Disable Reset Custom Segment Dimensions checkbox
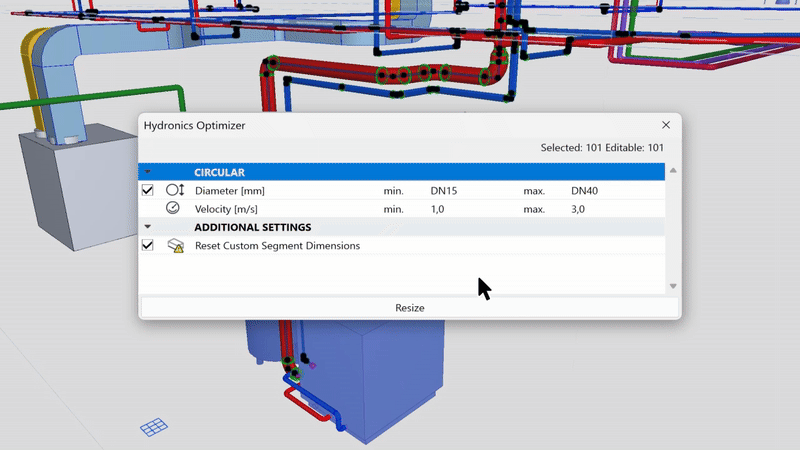This screenshot has width=800, height=450. (x=148, y=245)
